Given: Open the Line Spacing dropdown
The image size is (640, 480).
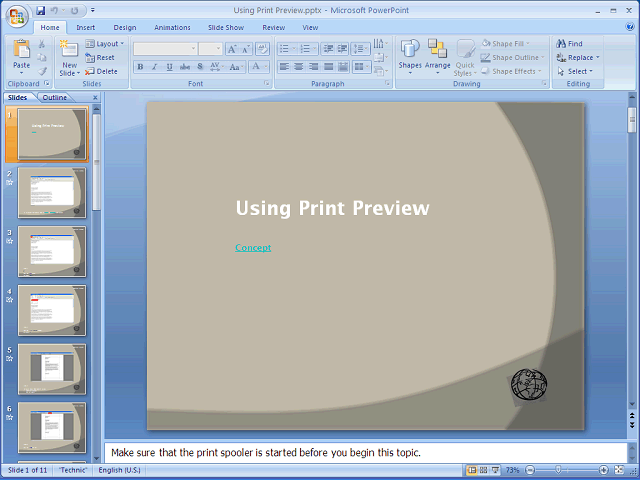Looking at the screenshot, I should 360,49.
